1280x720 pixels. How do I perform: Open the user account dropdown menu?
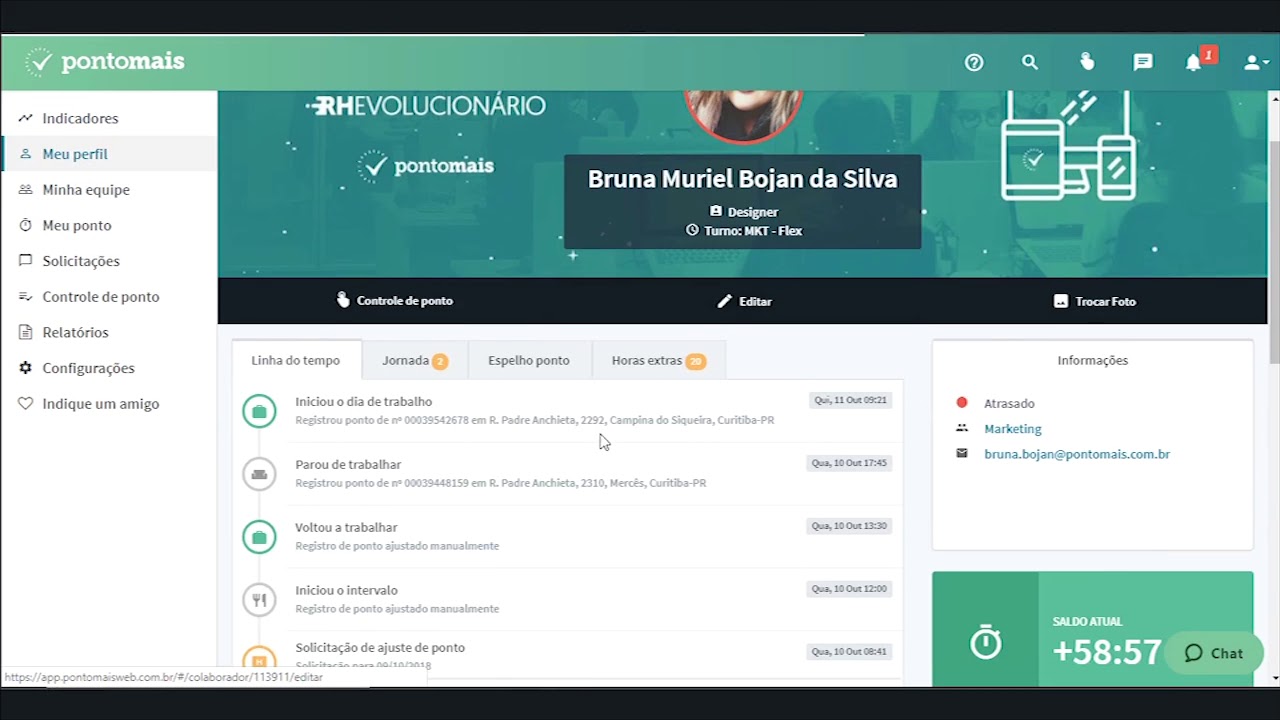[x=1255, y=62]
